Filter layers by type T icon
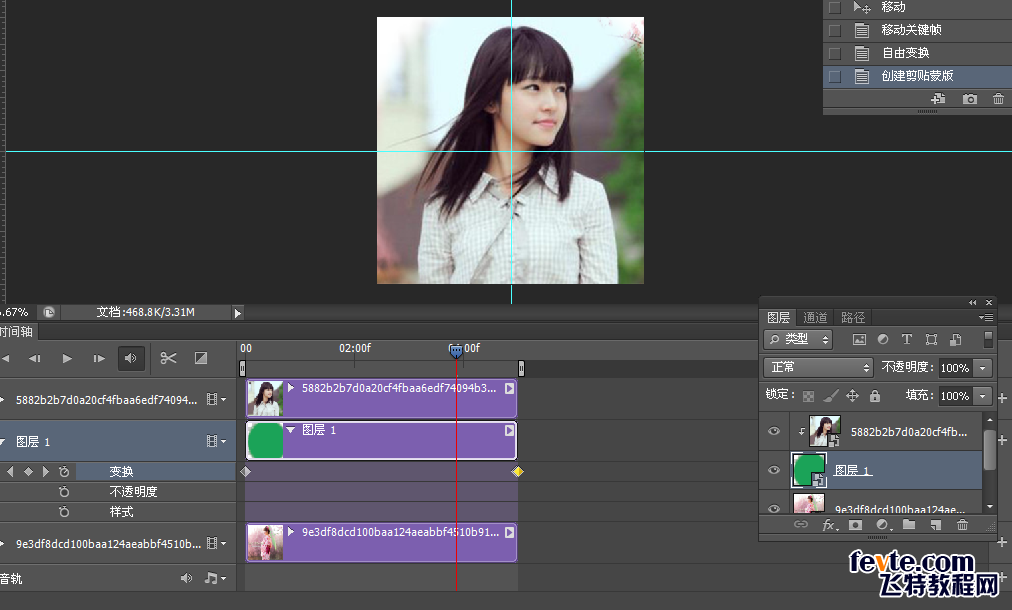 click(x=907, y=340)
